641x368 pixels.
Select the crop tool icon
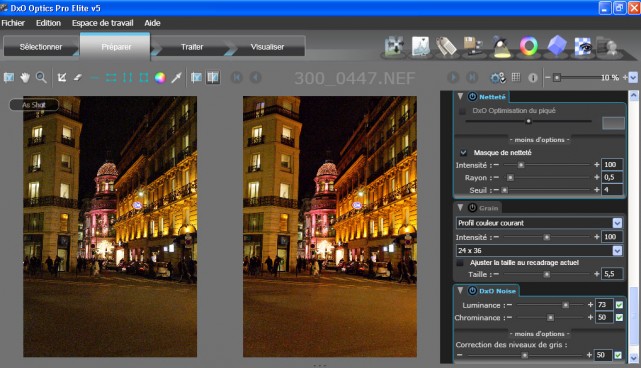click(x=62, y=77)
